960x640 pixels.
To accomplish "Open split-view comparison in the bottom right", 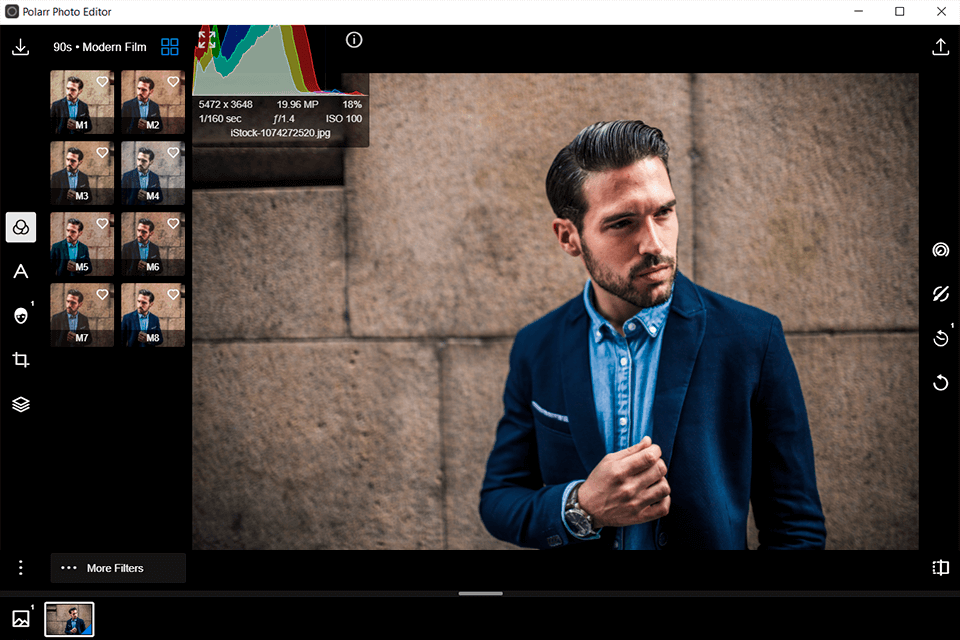I will click(940, 567).
